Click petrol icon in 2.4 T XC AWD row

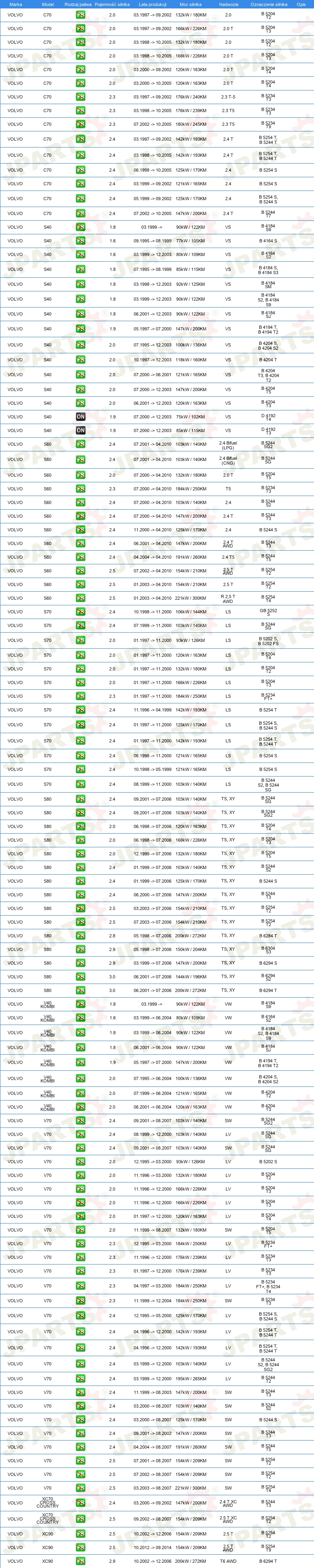pyautogui.click(x=80, y=1503)
